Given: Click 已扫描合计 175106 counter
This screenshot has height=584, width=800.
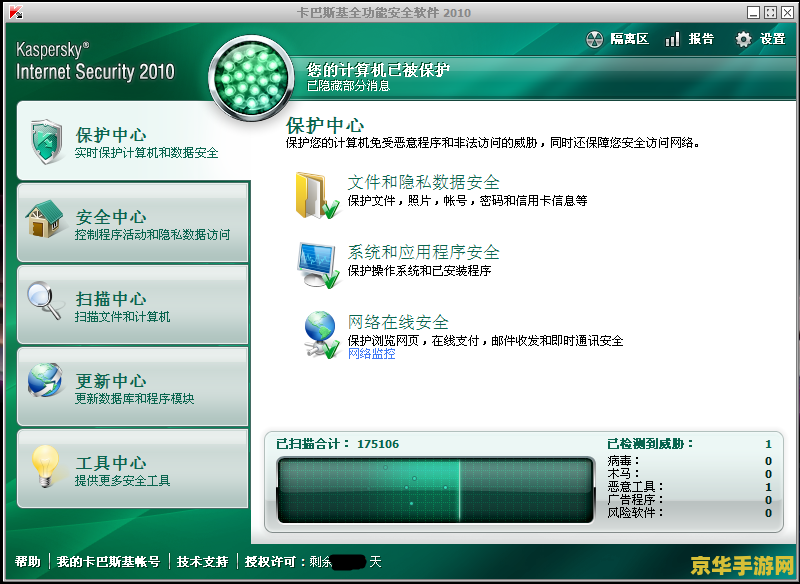Looking at the screenshot, I should (338, 444).
